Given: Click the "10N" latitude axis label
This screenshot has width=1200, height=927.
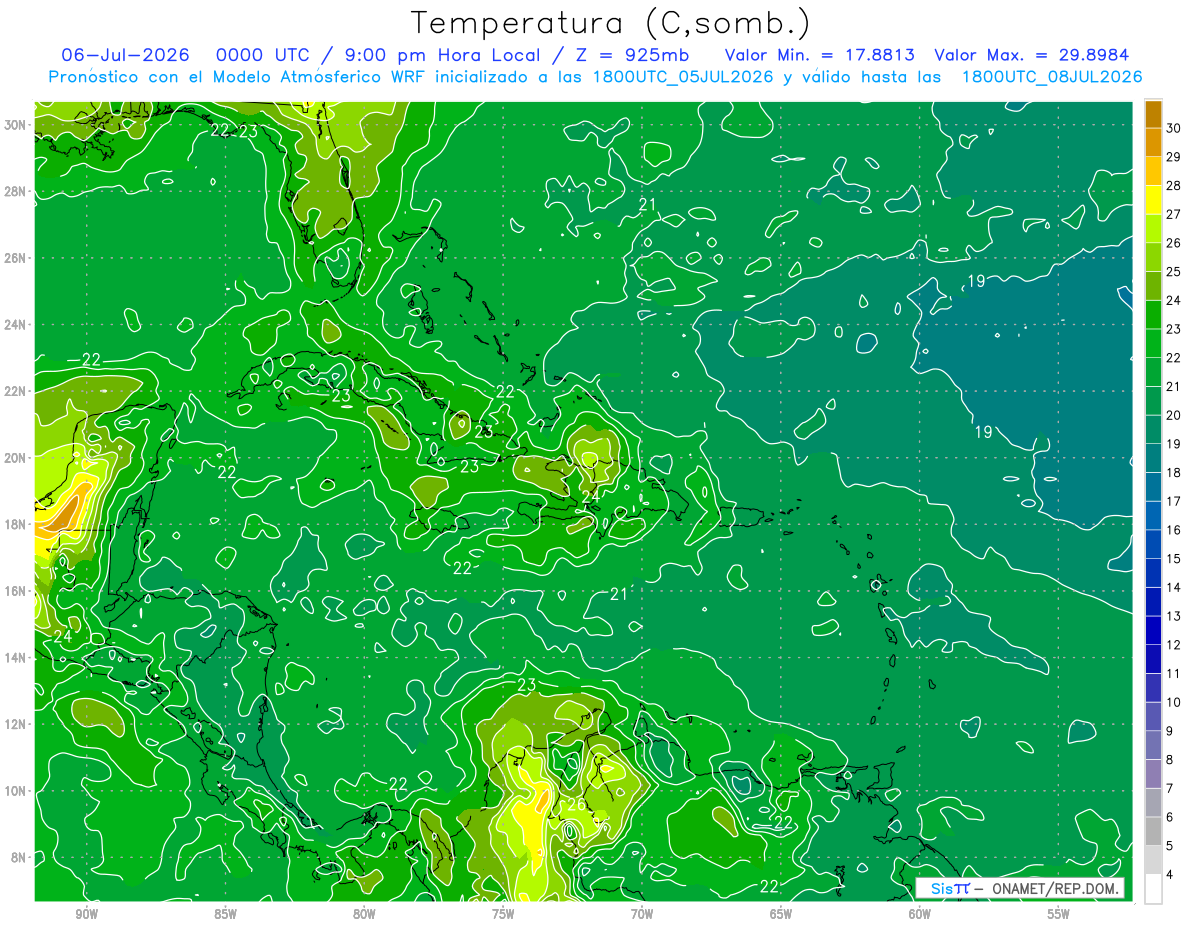Looking at the screenshot, I should 17,791.
